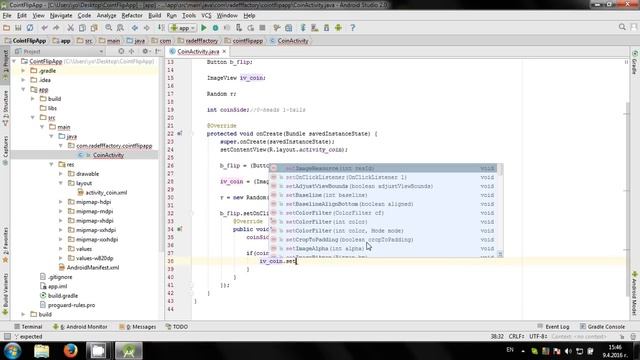This screenshot has width=640, height=360.
Task: Click the navigate Forward arrow icon
Action: coord(146,28)
